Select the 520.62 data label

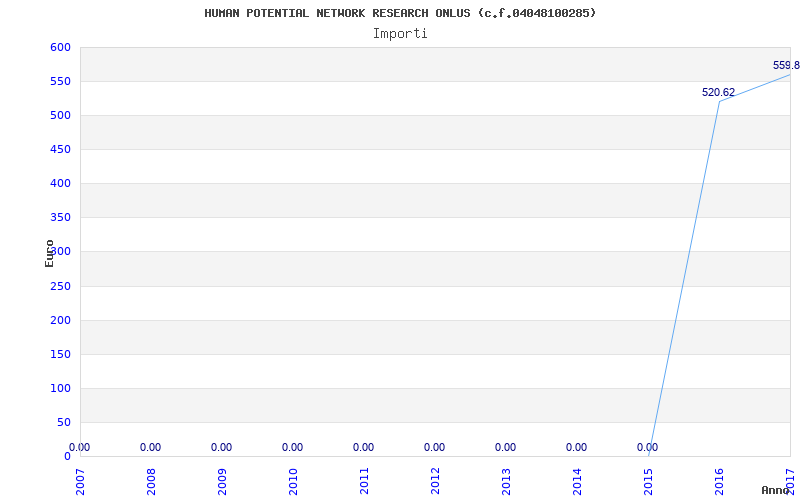718,92
